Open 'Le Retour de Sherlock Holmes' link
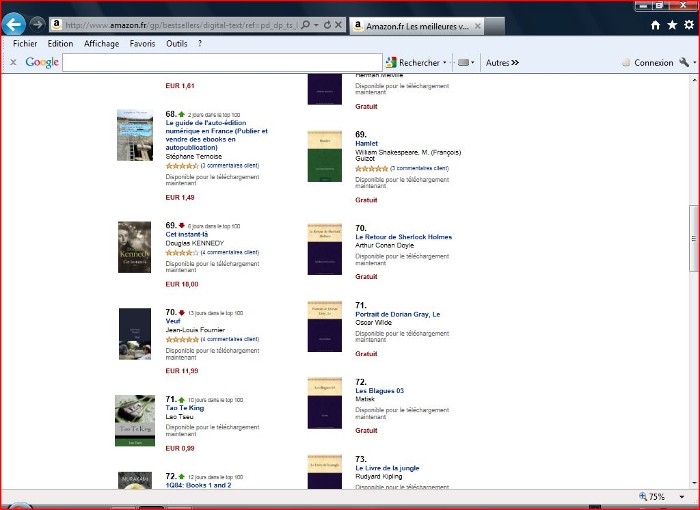The height and width of the screenshot is (510, 700). (404, 237)
